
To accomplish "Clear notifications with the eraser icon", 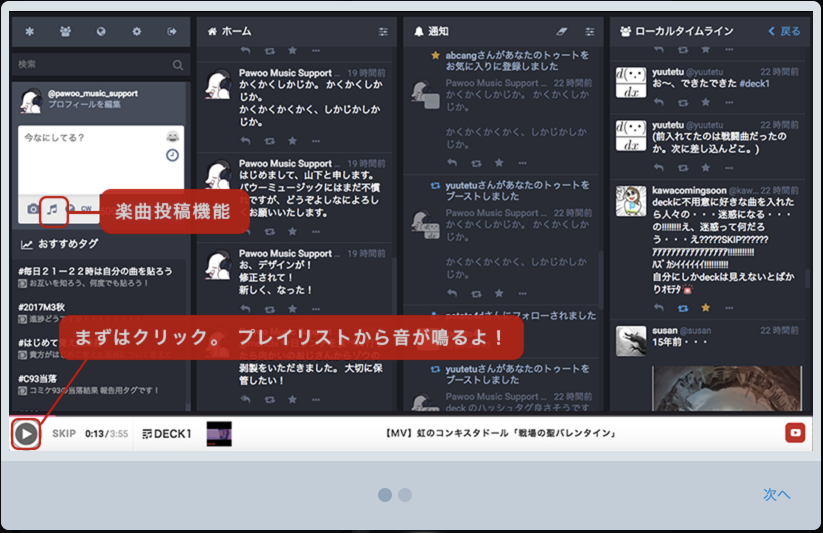I will [x=562, y=32].
